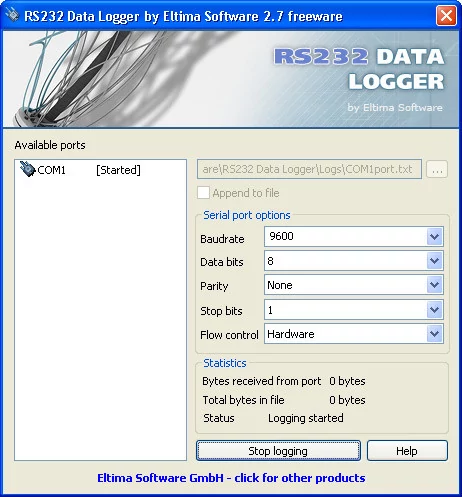Click the Parity None value box

point(345,285)
